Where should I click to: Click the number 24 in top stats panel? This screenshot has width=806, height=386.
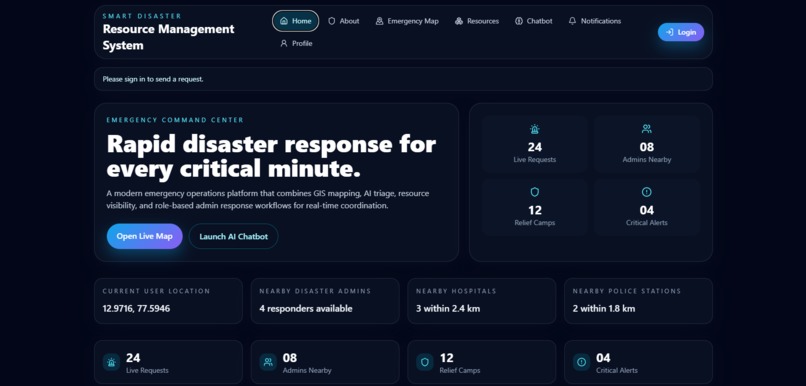(x=535, y=147)
